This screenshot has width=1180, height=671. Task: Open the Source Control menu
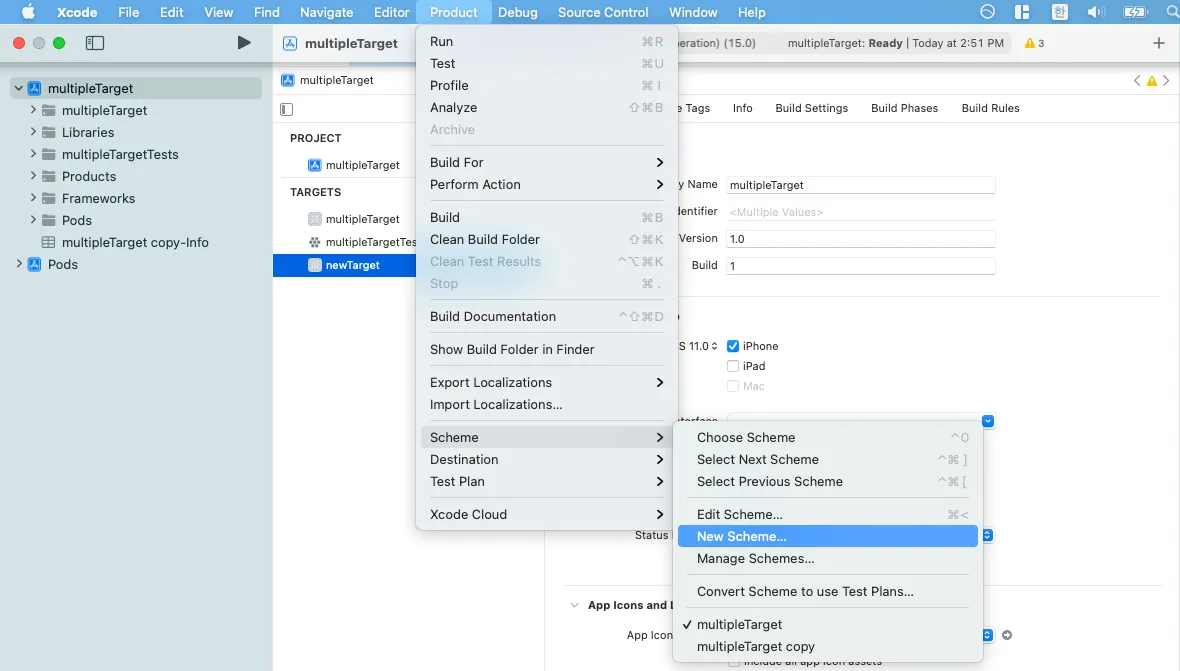click(603, 12)
